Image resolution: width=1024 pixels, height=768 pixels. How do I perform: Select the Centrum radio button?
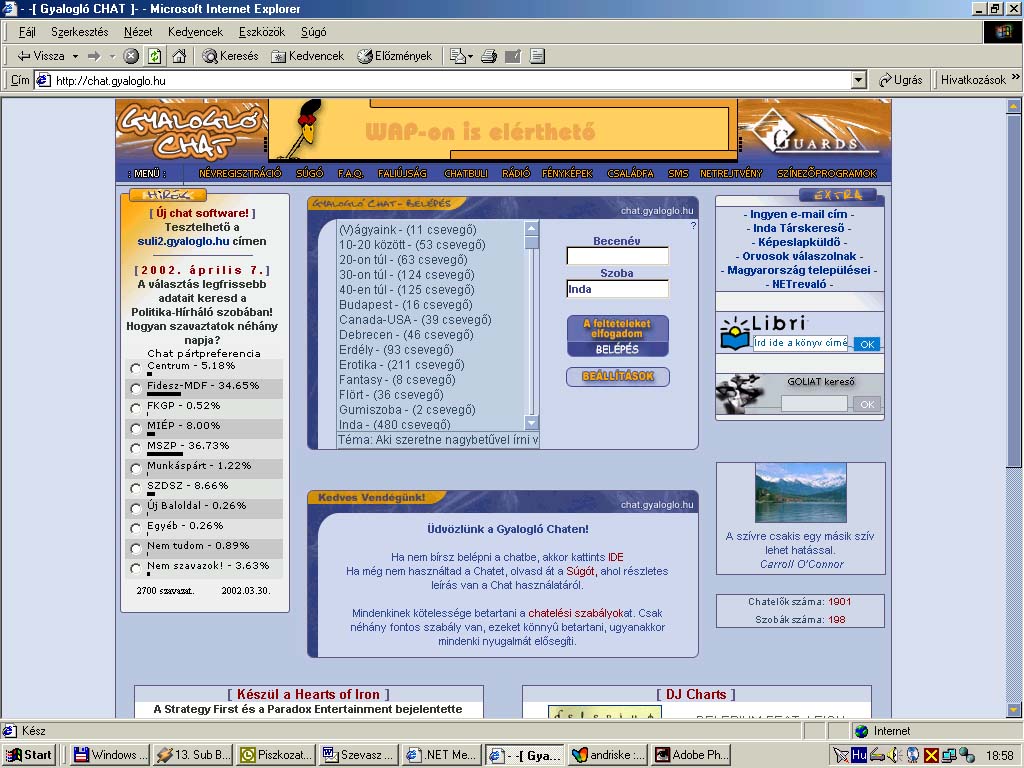136,368
